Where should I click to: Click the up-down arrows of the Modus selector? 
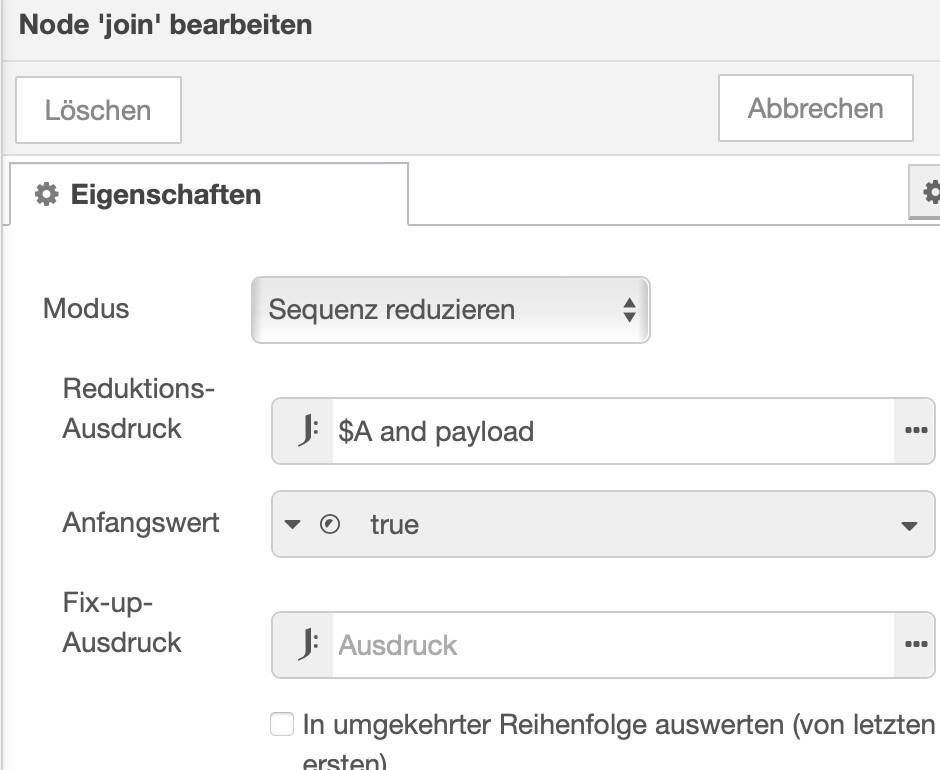pyautogui.click(x=629, y=310)
